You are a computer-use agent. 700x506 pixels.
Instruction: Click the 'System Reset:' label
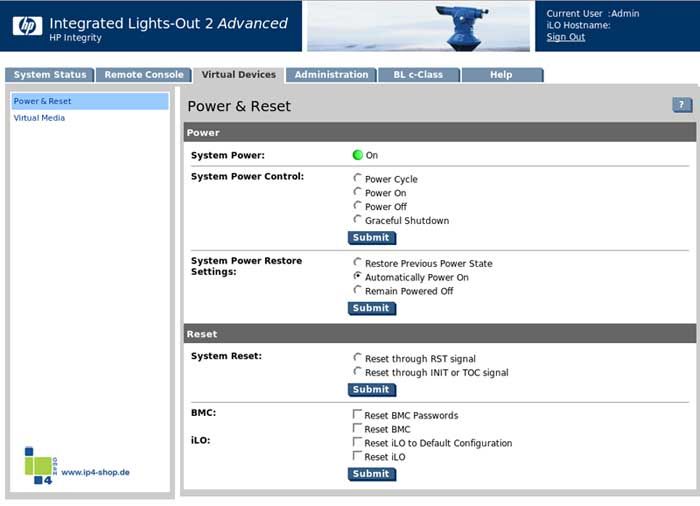tap(226, 356)
